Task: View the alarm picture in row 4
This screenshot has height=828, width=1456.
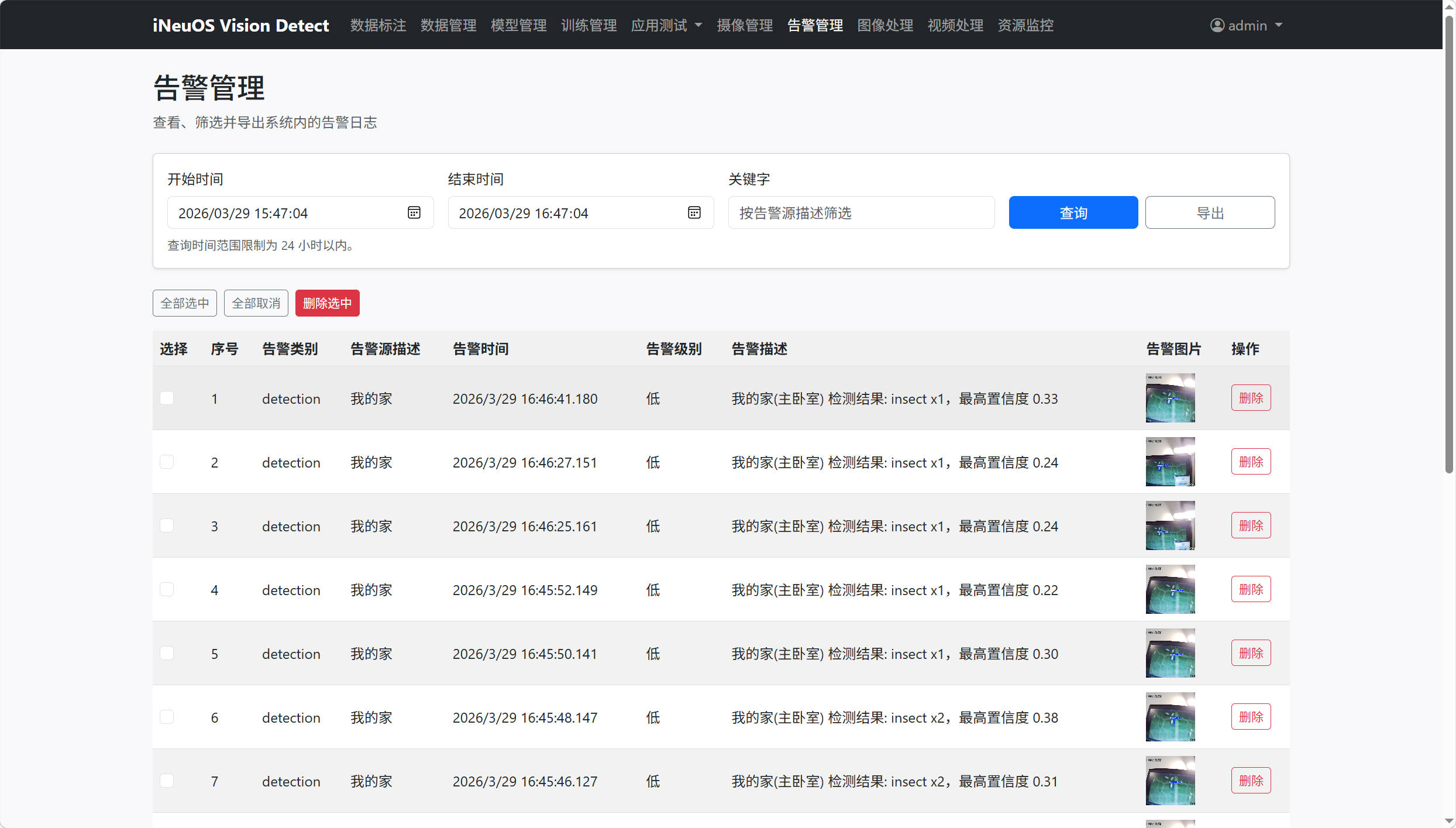Action: [x=1170, y=589]
